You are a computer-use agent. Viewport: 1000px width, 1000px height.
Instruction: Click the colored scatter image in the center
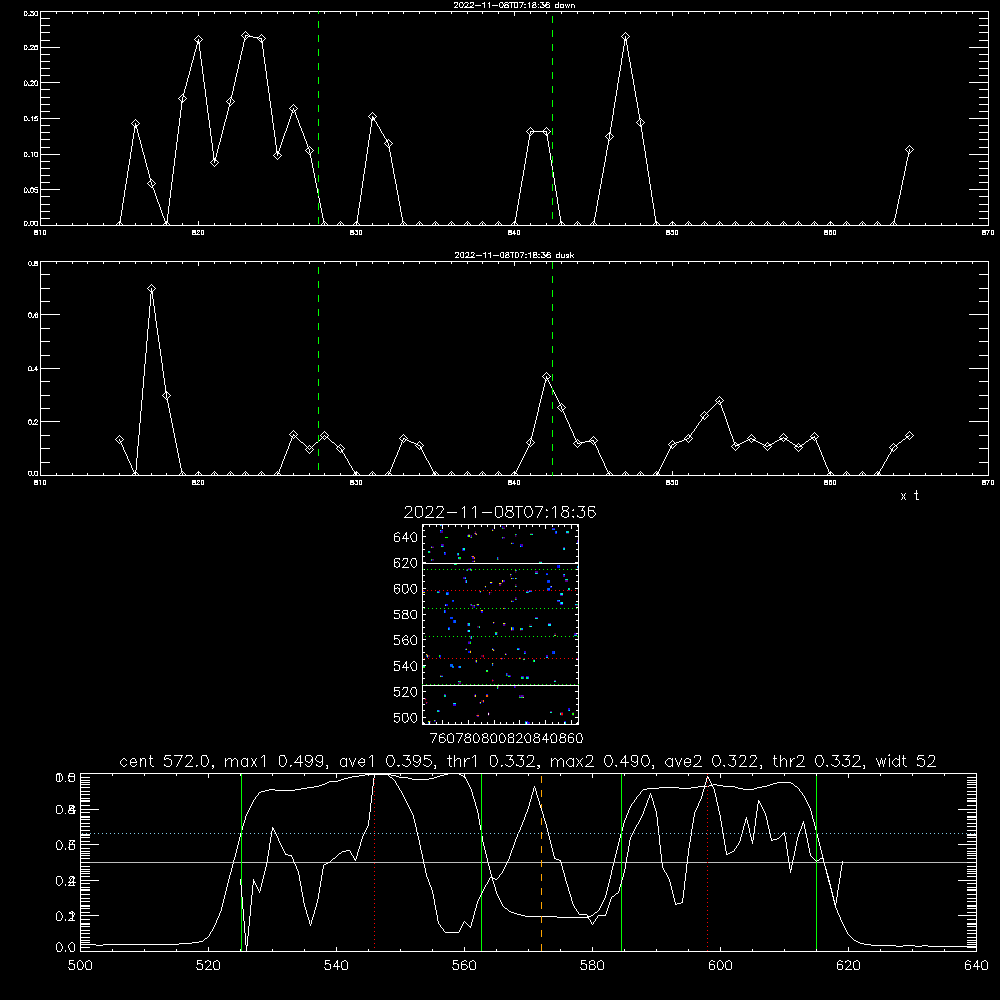click(x=500, y=624)
